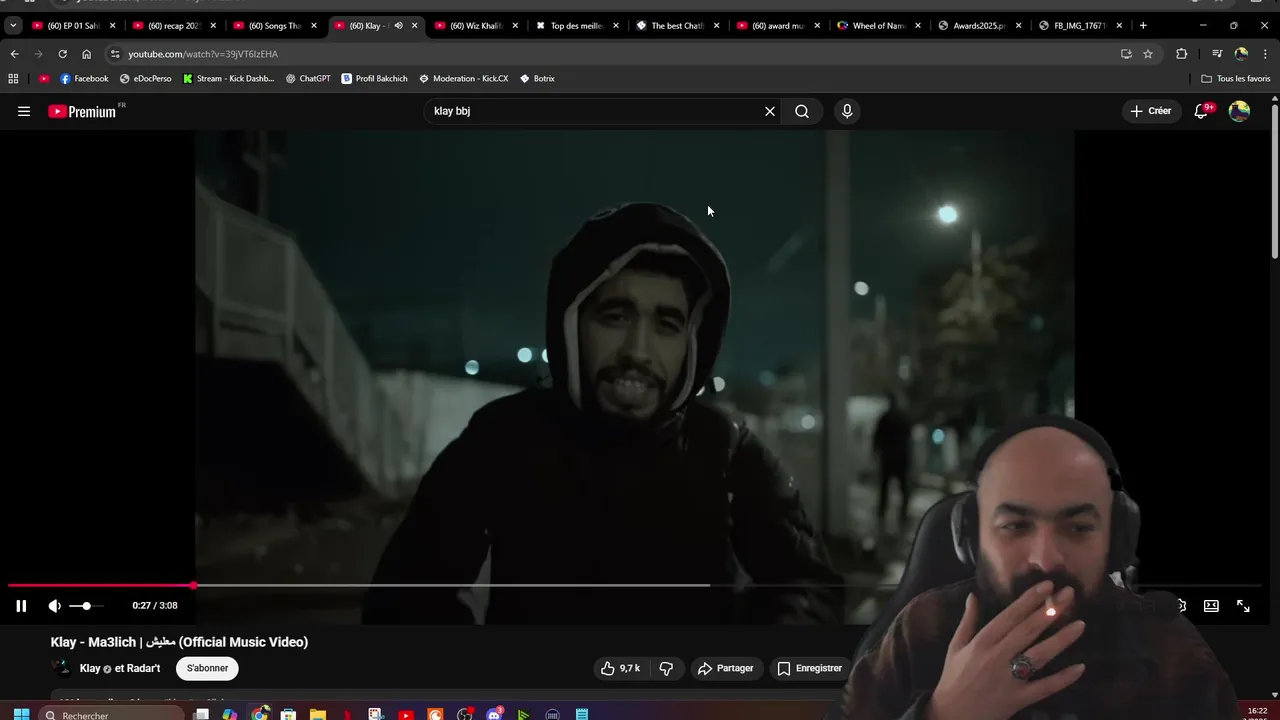
Task: Pause the video playback
Action: click(21, 606)
